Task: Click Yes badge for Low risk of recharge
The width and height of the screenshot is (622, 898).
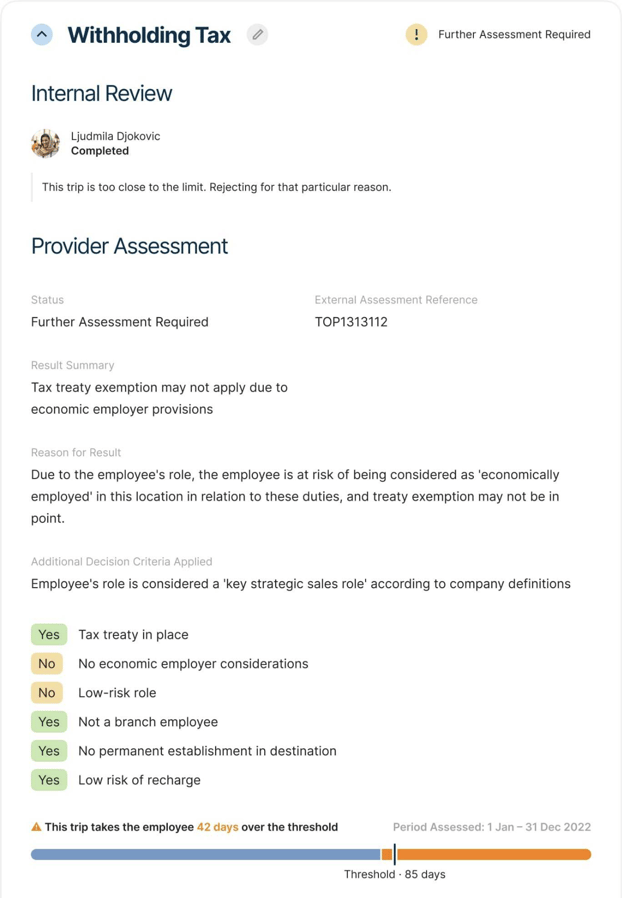Action: tap(48, 780)
